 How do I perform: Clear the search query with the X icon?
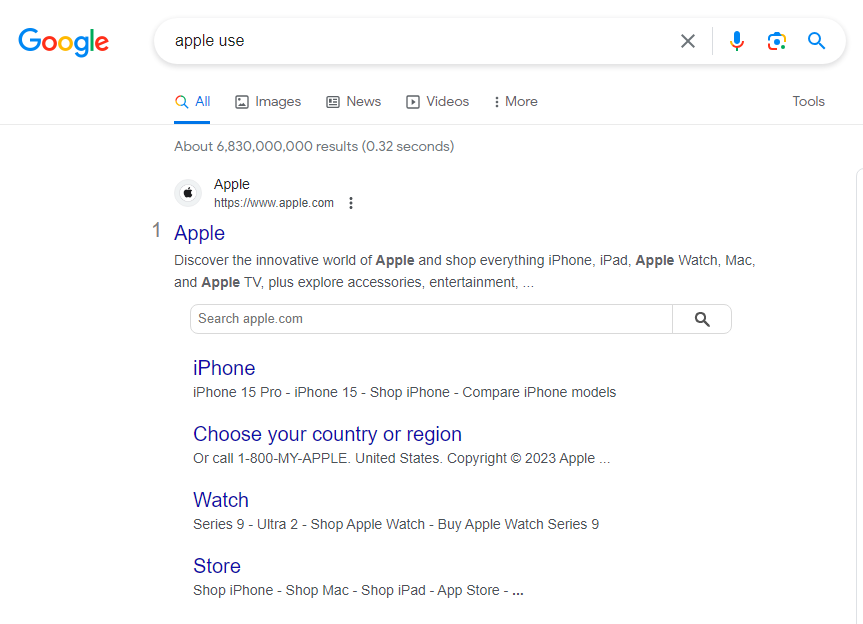point(687,41)
